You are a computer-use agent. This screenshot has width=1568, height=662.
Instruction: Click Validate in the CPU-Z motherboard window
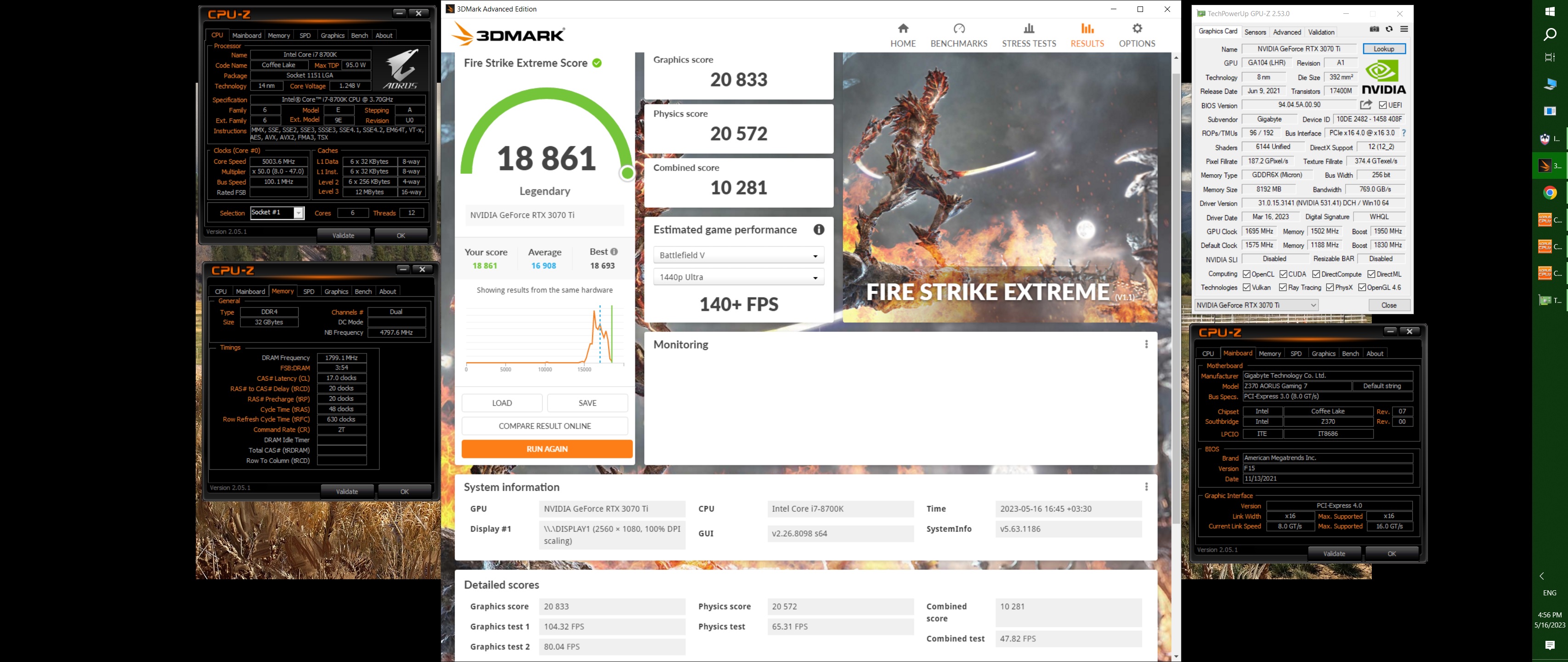[1334, 554]
